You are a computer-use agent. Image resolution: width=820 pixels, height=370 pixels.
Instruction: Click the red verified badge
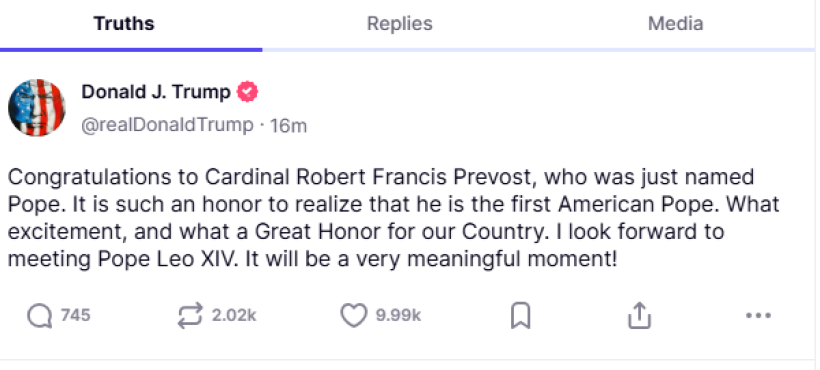[x=247, y=92]
